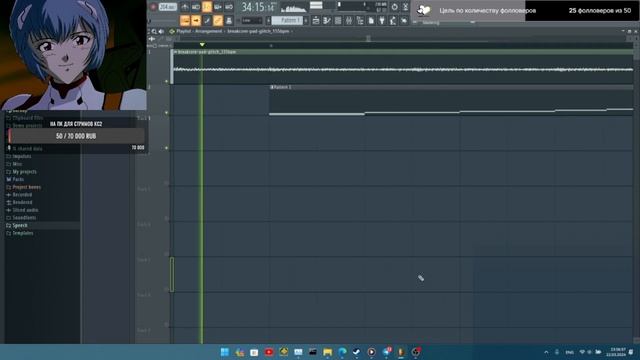Click Playlist breadcrumb label
The width and height of the screenshot is (640, 360).
pyautogui.click(x=184, y=31)
